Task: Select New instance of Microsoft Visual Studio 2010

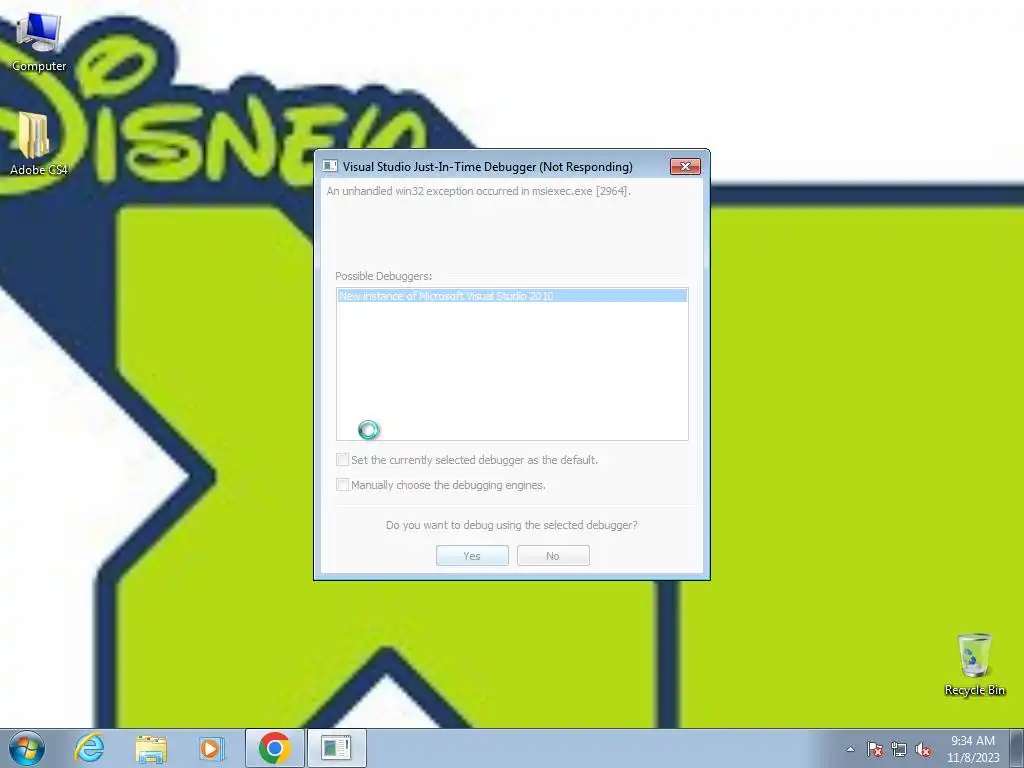Action: [x=512, y=296]
